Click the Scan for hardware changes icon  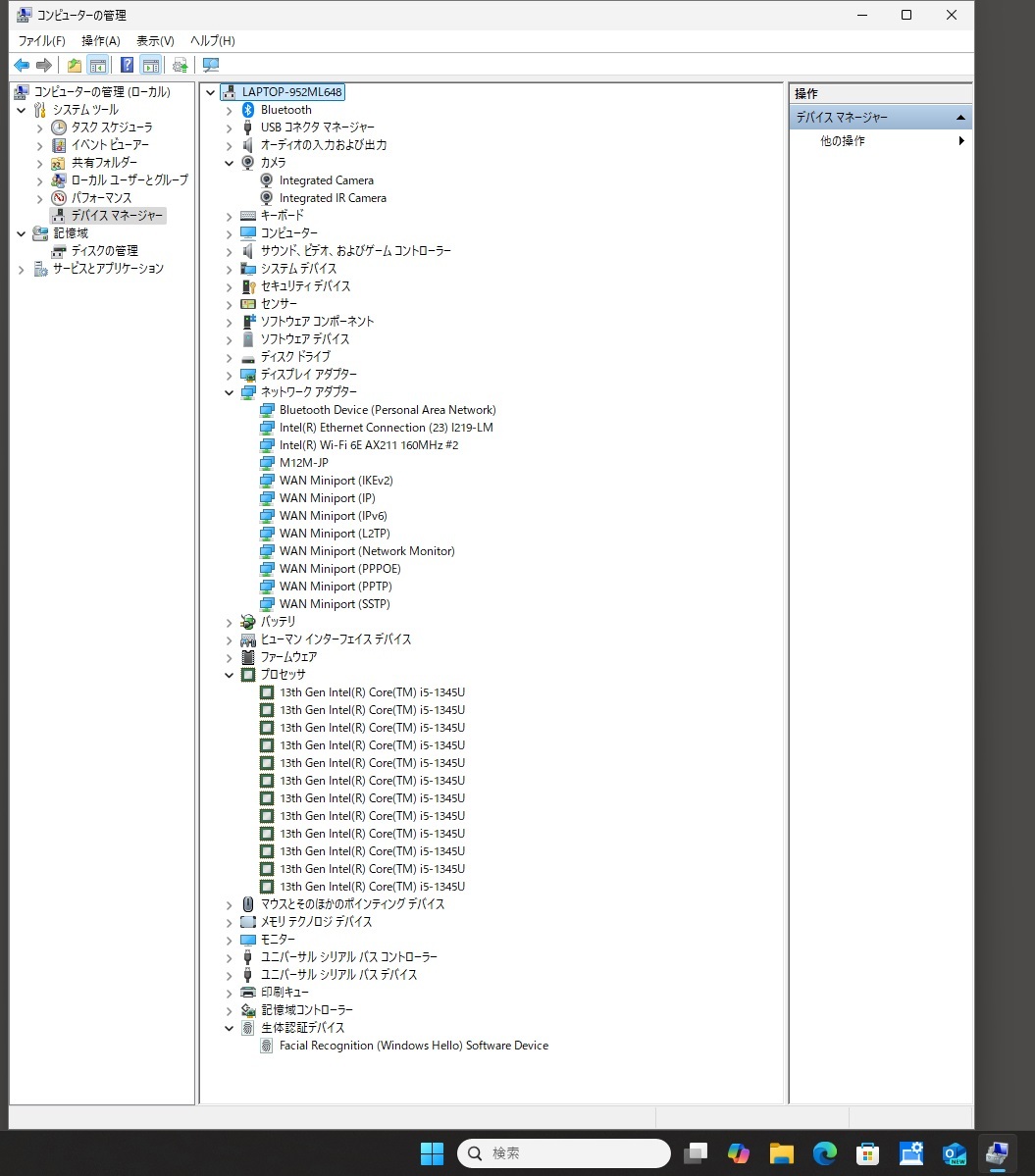[211, 66]
